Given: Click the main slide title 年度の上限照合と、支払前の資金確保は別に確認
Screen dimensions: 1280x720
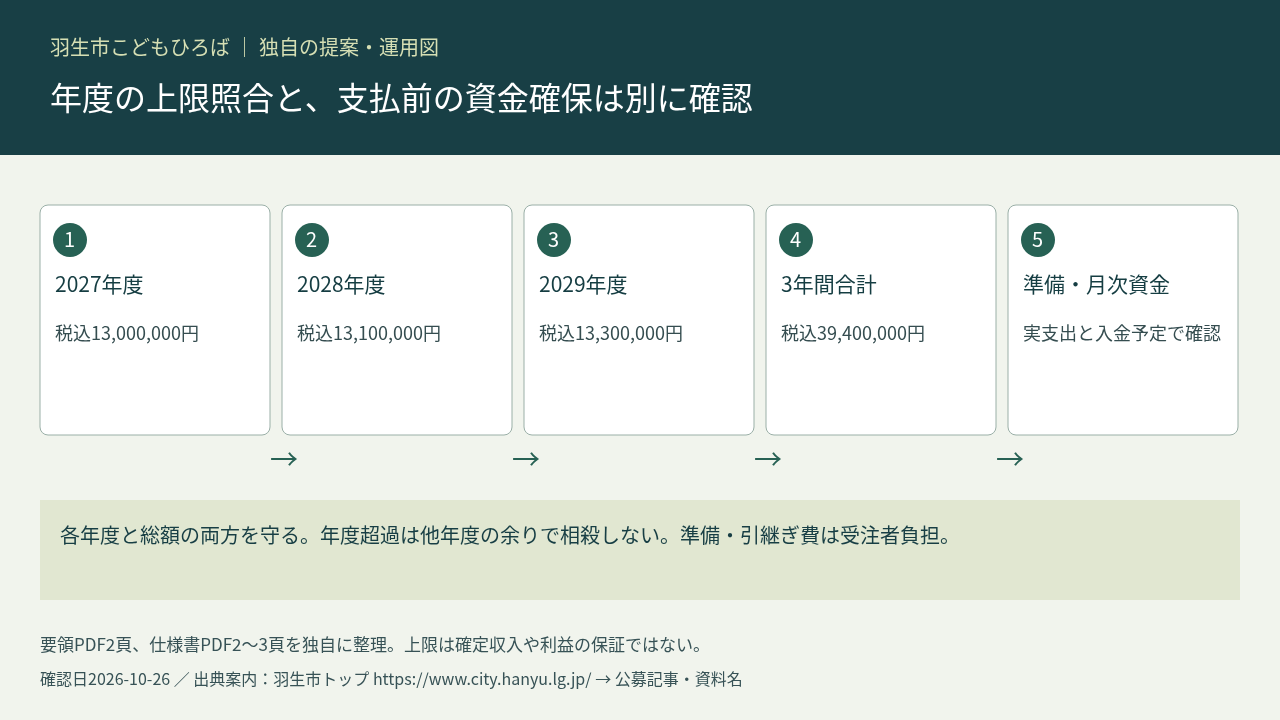Looking at the screenshot, I should [x=401, y=98].
